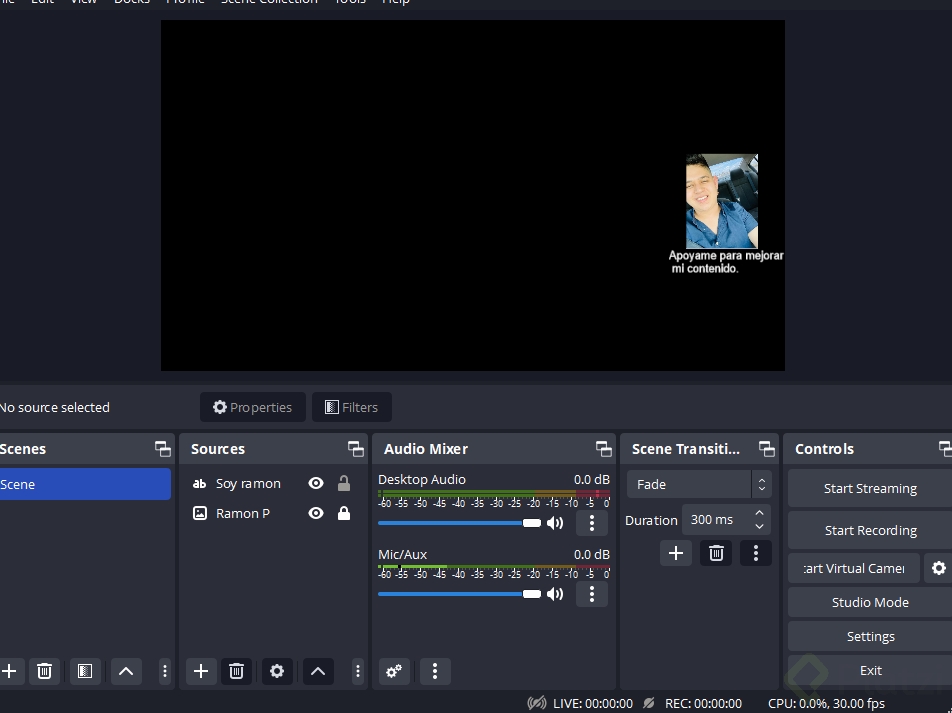The height and width of the screenshot is (713, 952).
Task: Add a new source with the plus icon
Action: coord(200,671)
